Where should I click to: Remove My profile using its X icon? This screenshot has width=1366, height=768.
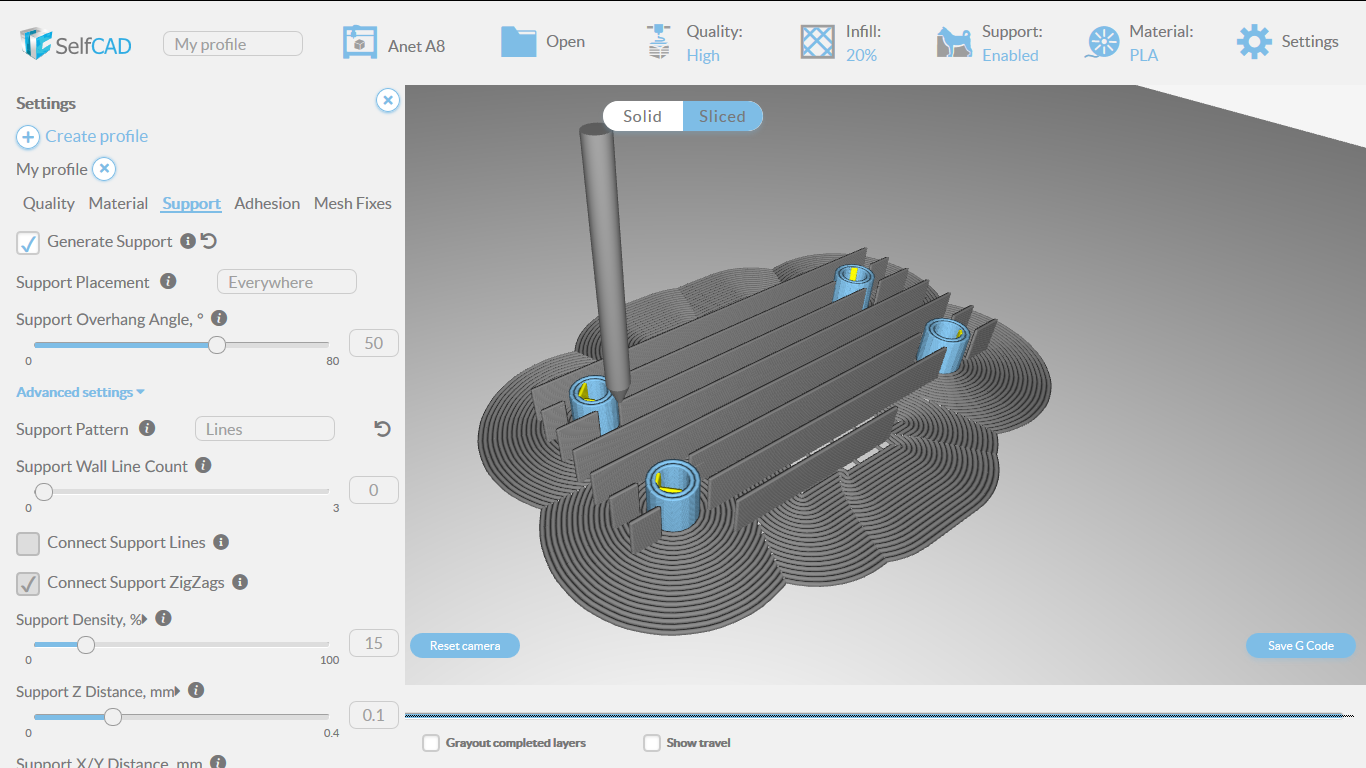tap(105, 169)
